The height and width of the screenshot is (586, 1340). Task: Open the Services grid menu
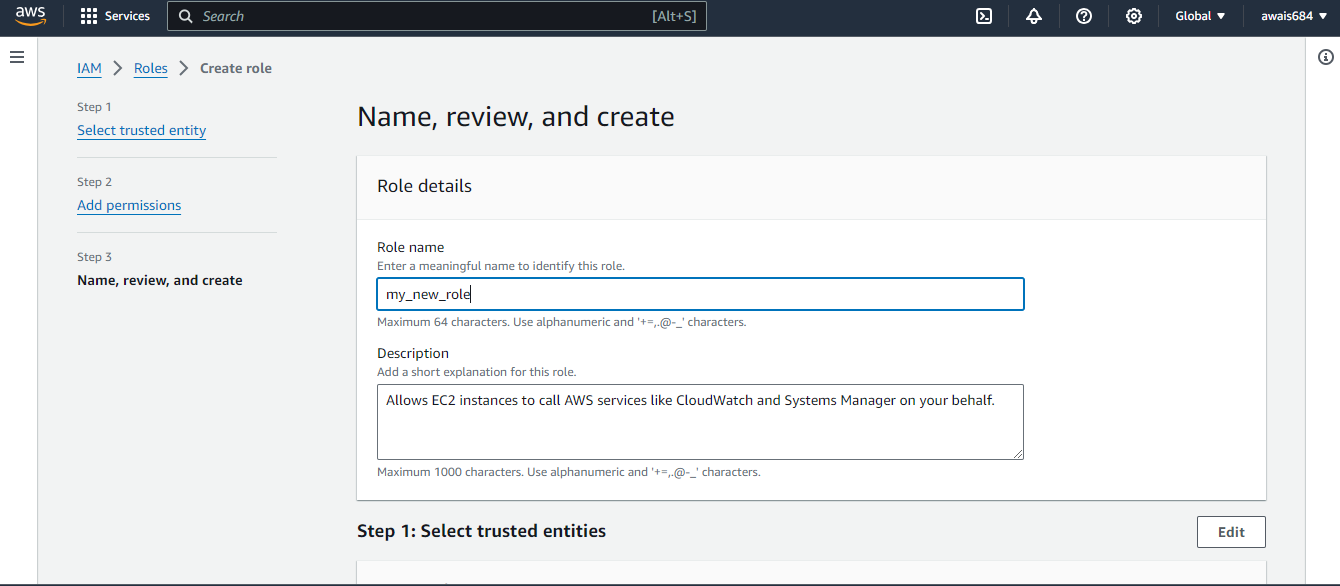89,16
